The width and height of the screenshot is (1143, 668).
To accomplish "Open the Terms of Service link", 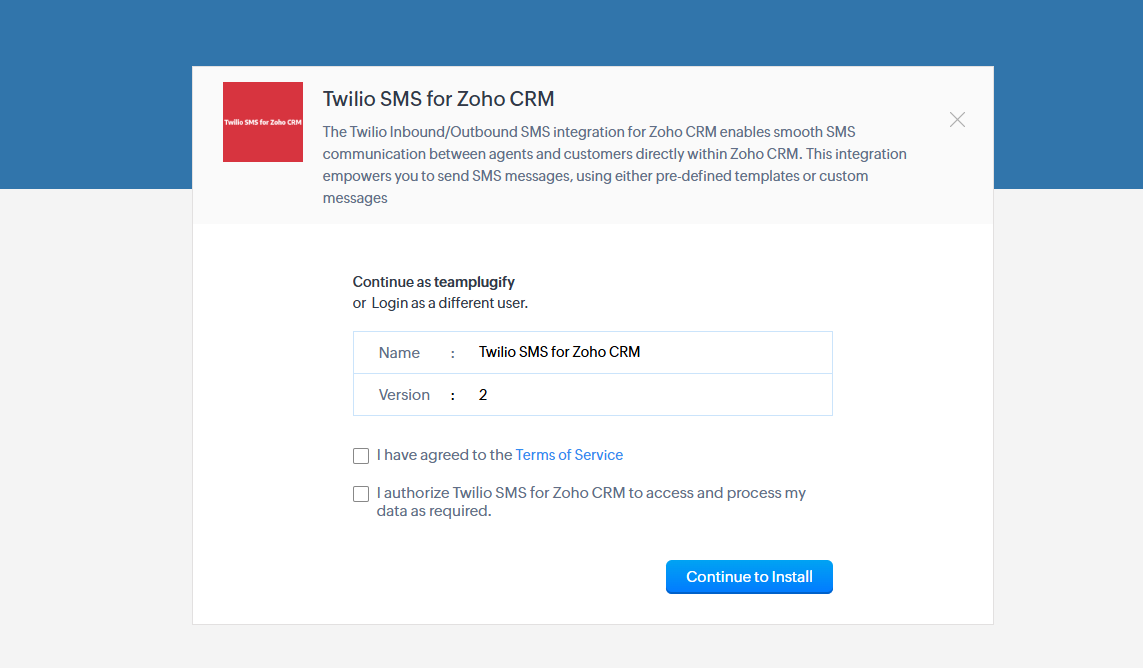I will pyautogui.click(x=569, y=455).
